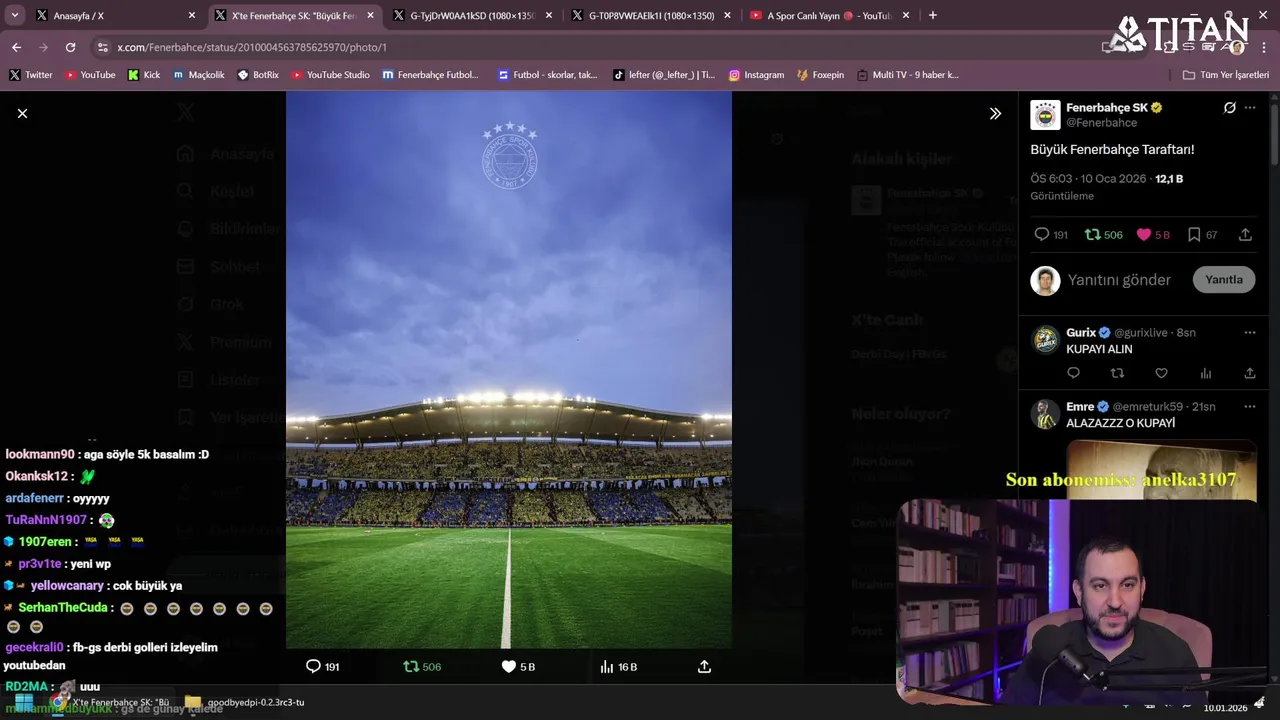
Task: Open the Twitter bookmark
Action: (31, 75)
